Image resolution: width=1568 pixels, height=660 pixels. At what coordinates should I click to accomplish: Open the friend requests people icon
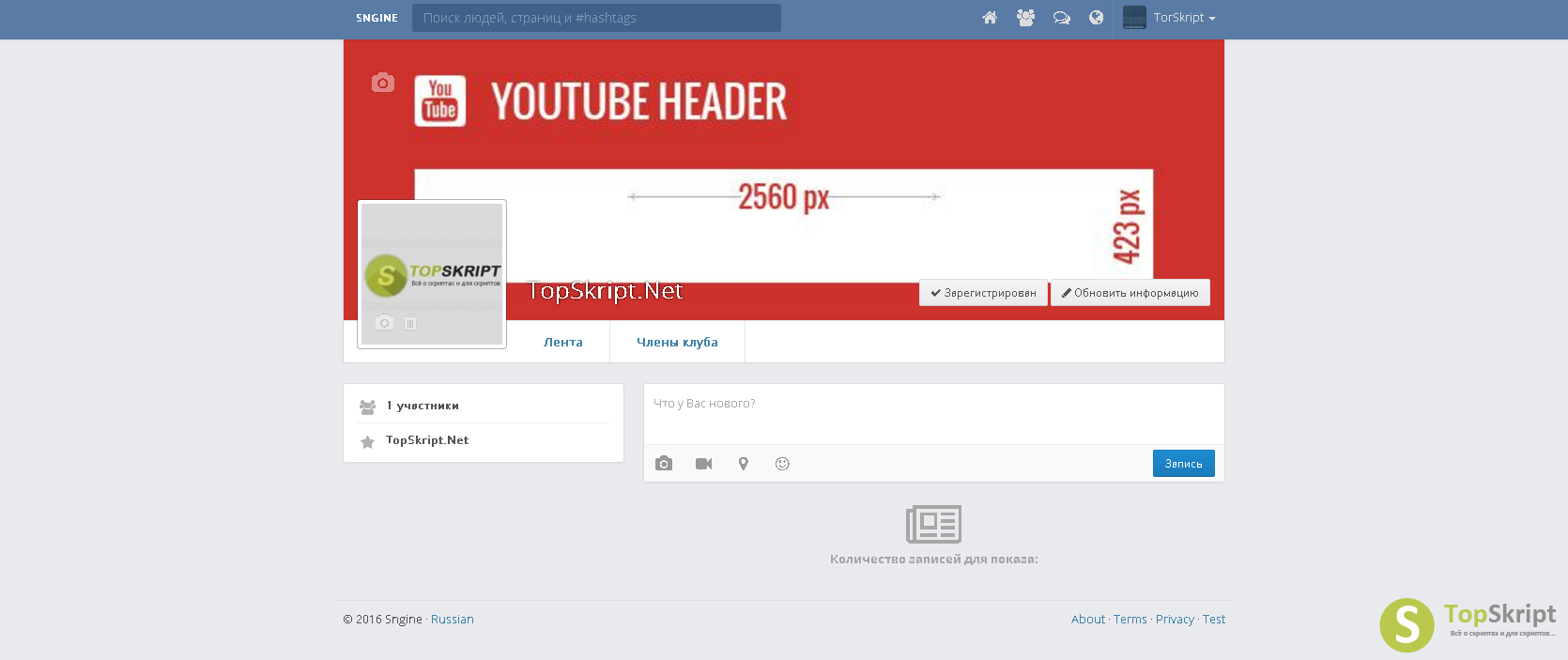click(1025, 18)
